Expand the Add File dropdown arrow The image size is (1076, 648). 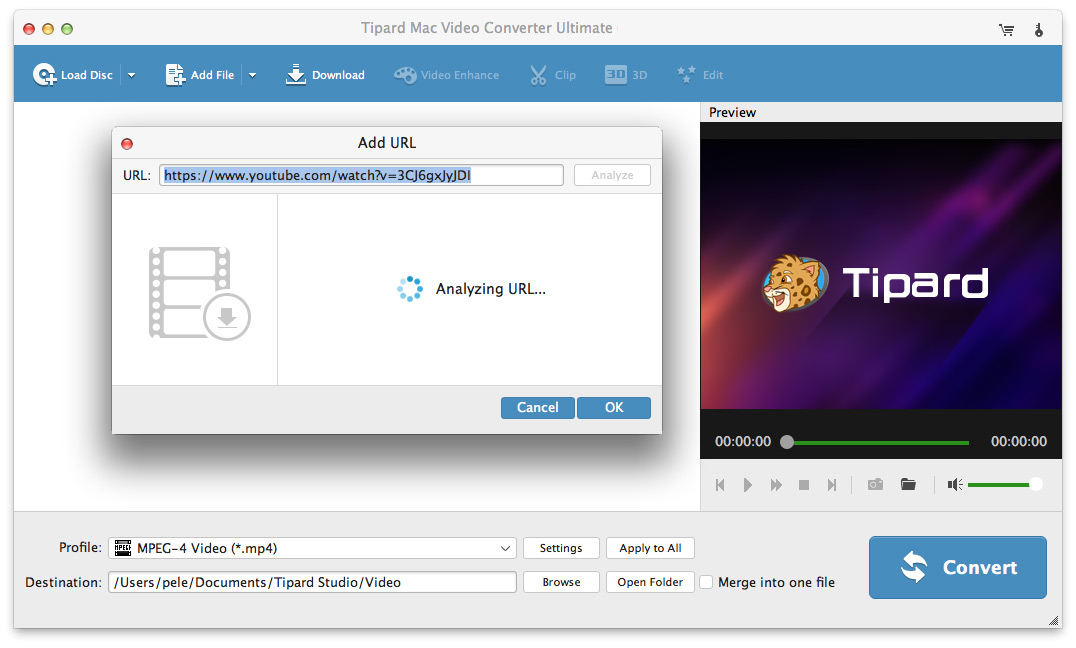253,75
